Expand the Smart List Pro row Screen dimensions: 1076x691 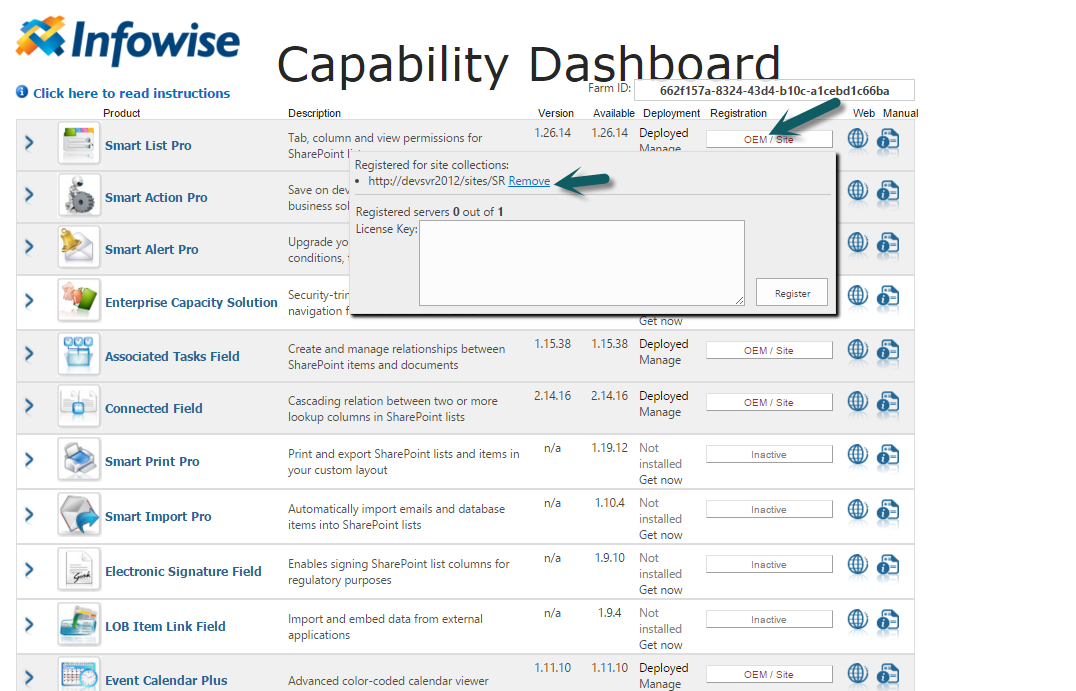(29, 143)
